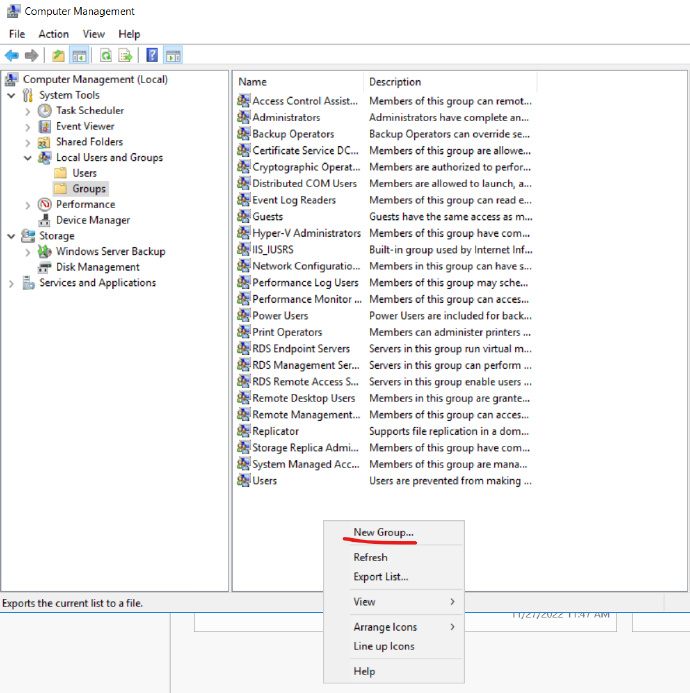The width and height of the screenshot is (690, 693).
Task: Collapse the Storage node
Action: pyautogui.click(x=11, y=236)
